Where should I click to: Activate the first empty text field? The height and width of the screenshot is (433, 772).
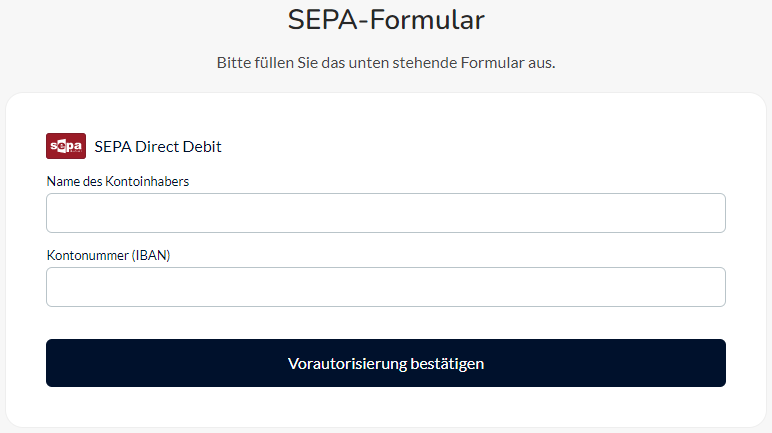[386, 213]
